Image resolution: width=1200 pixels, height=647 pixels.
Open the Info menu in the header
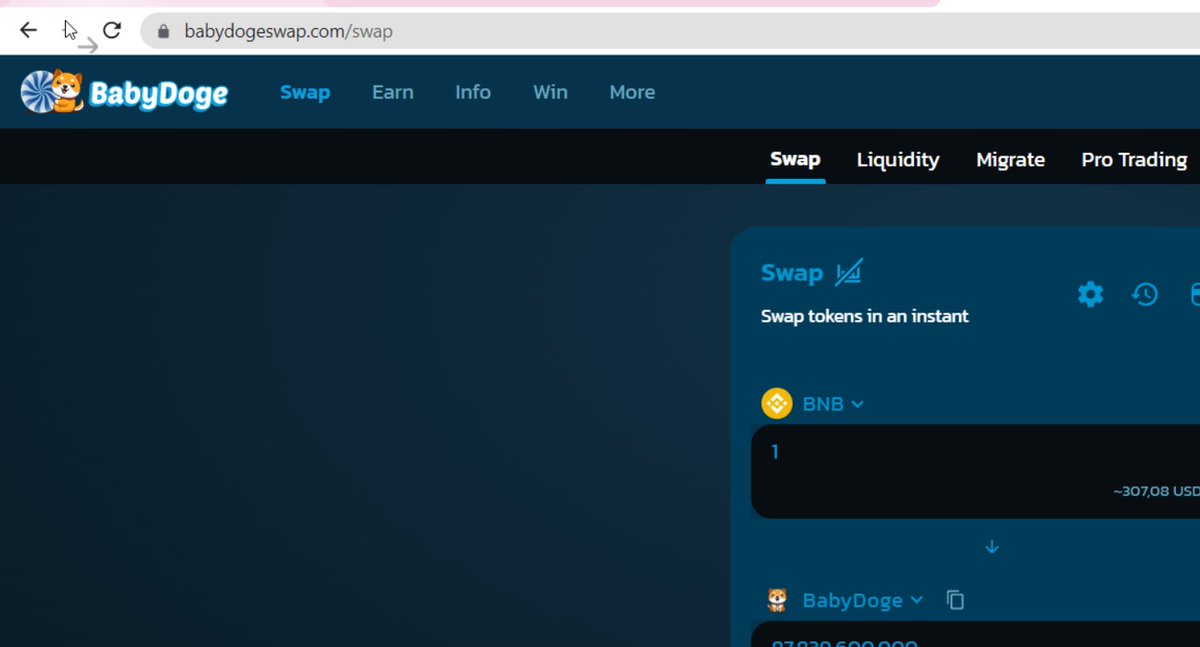[x=473, y=92]
